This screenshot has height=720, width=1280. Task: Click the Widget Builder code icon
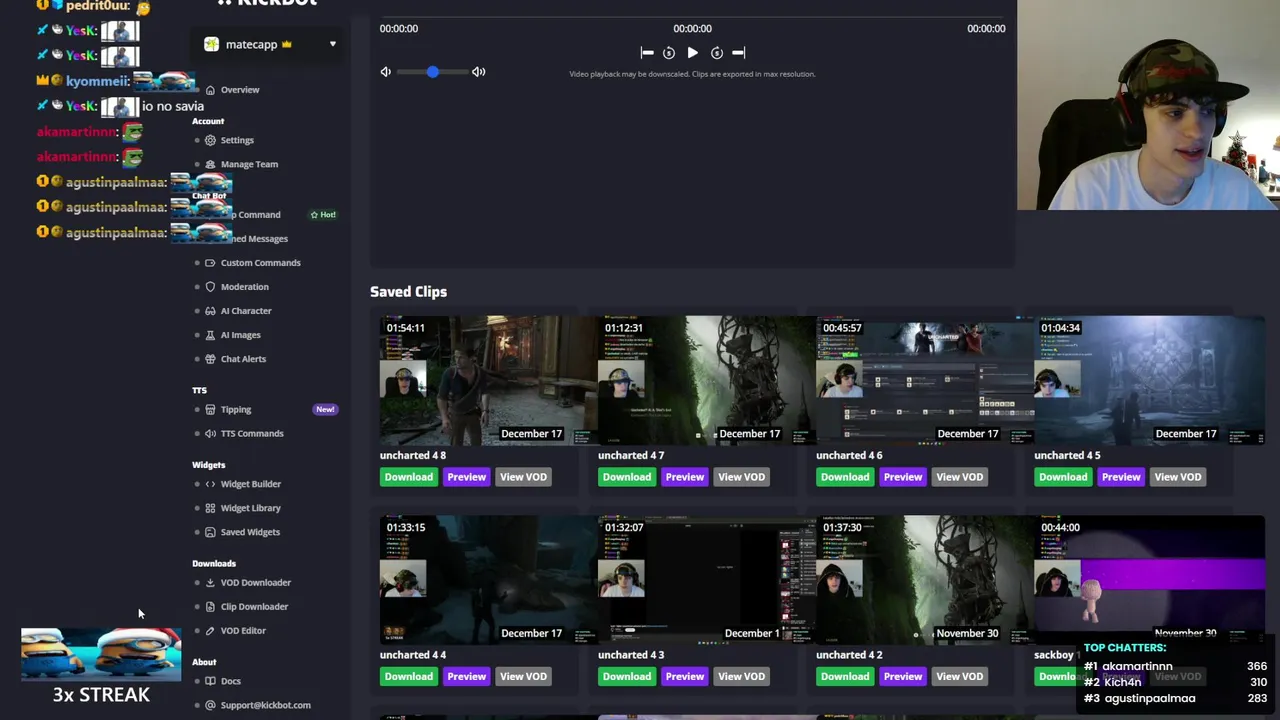click(x=210, y=484)
